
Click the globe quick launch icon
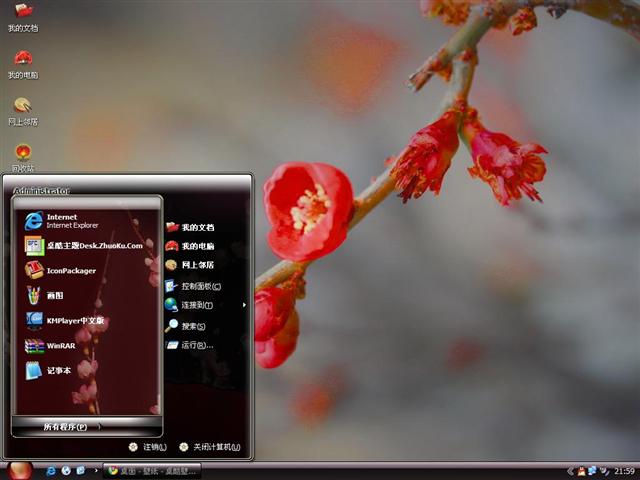pyautogui.click(x=66, y=471)
